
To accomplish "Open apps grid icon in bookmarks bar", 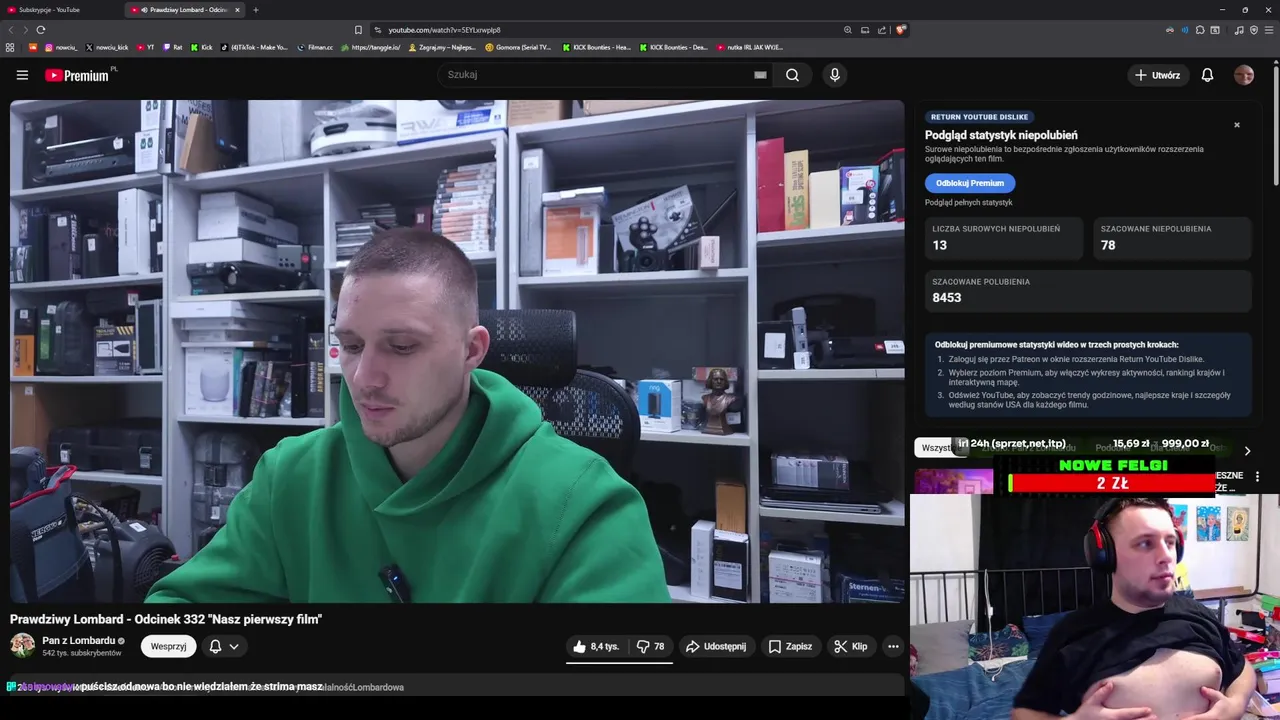I will (10, 47).
